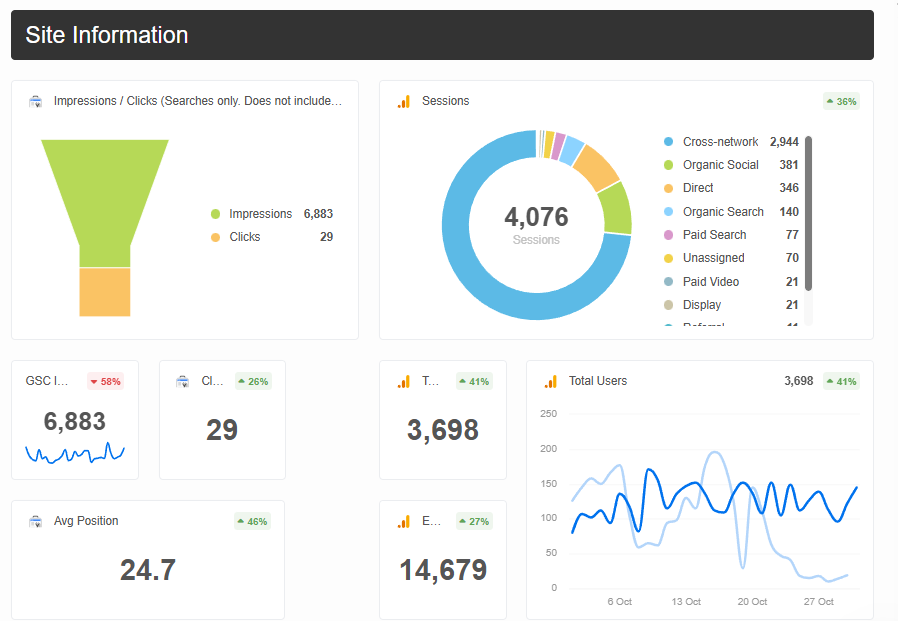Screen dimensions: 898x621
Task: Click the 27 Oct axis label
Action: (818, 602)
